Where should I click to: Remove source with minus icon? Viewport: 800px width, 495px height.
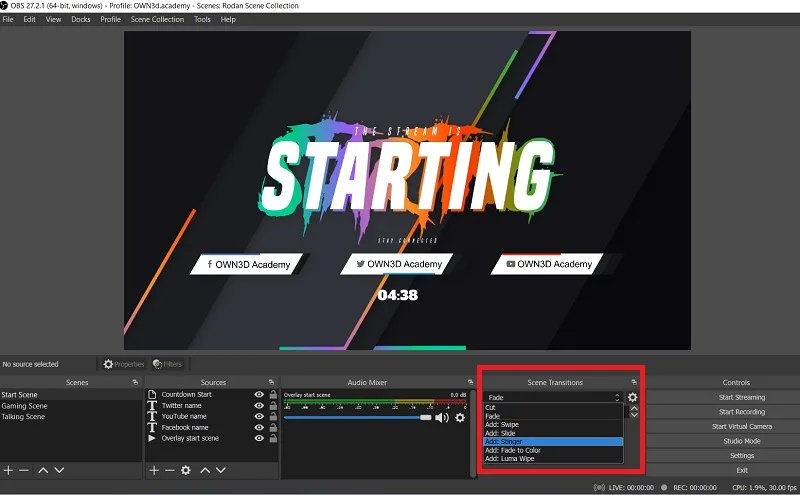[169, 470]
